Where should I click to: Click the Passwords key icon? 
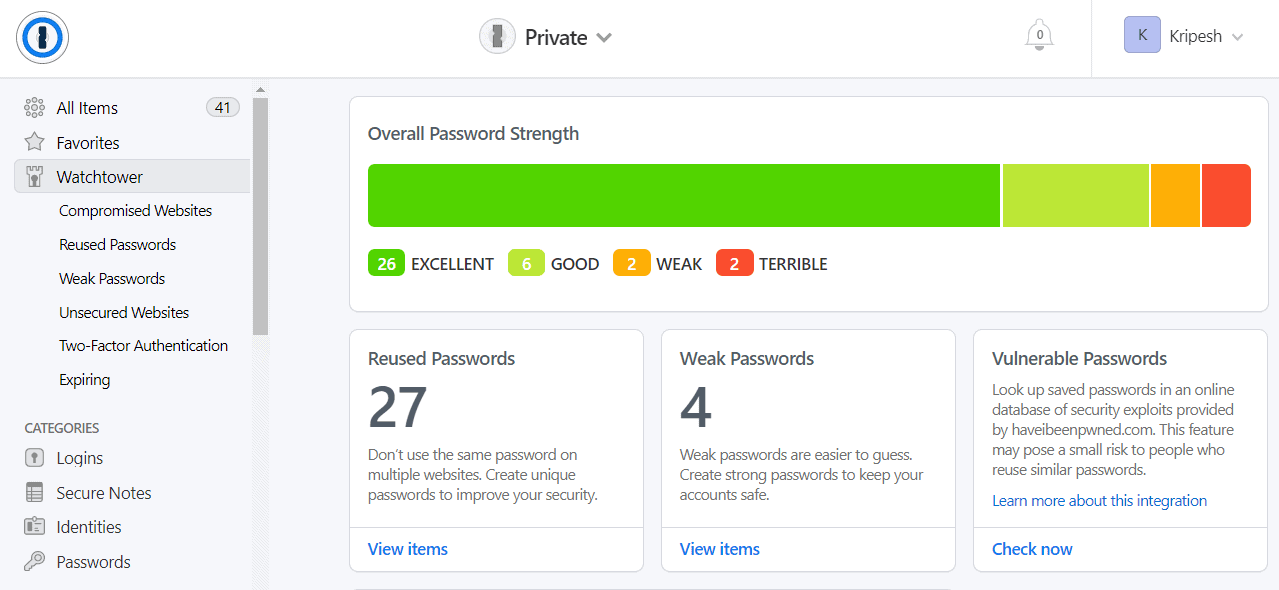35,562
